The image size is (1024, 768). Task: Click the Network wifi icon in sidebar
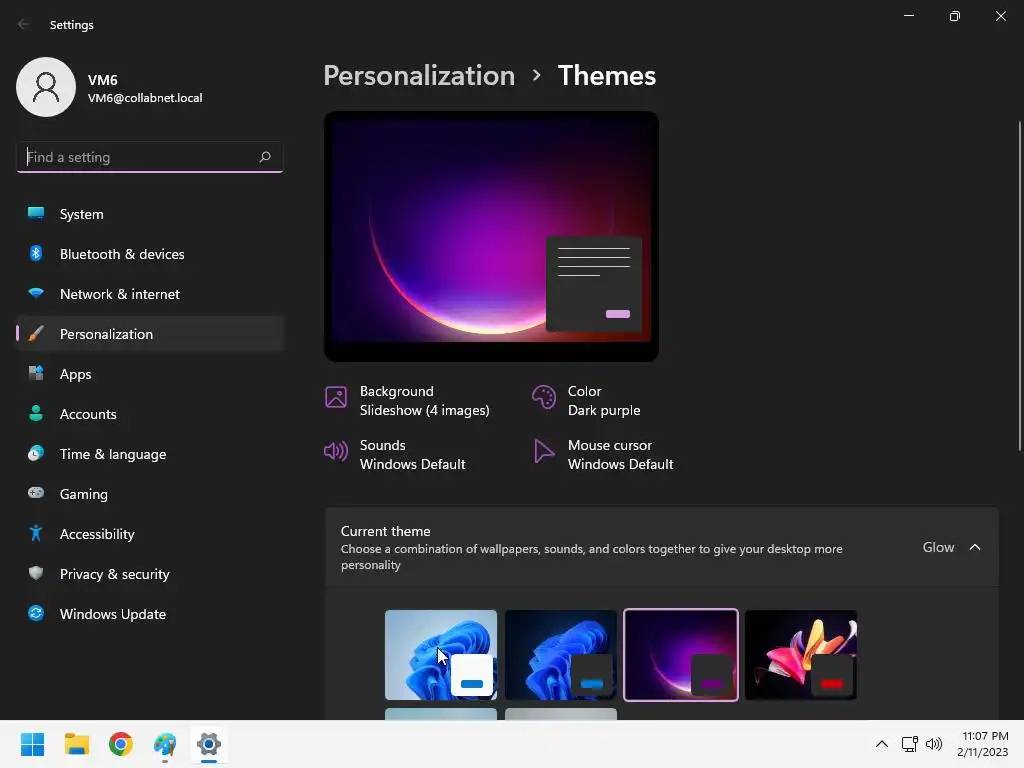[36, 293]
